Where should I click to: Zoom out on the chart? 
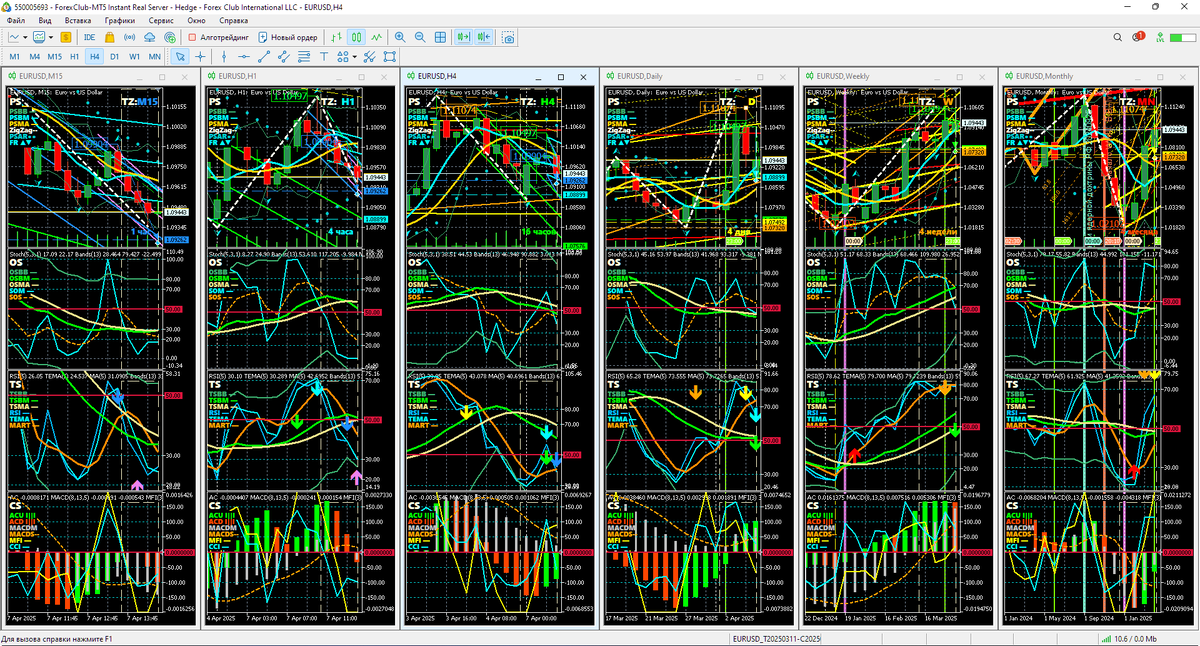point(420,37)
